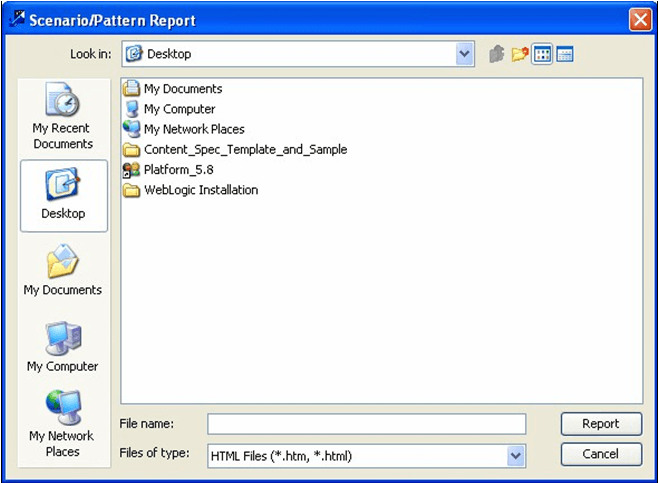Select My Documents icon in file list

[131, 89]
